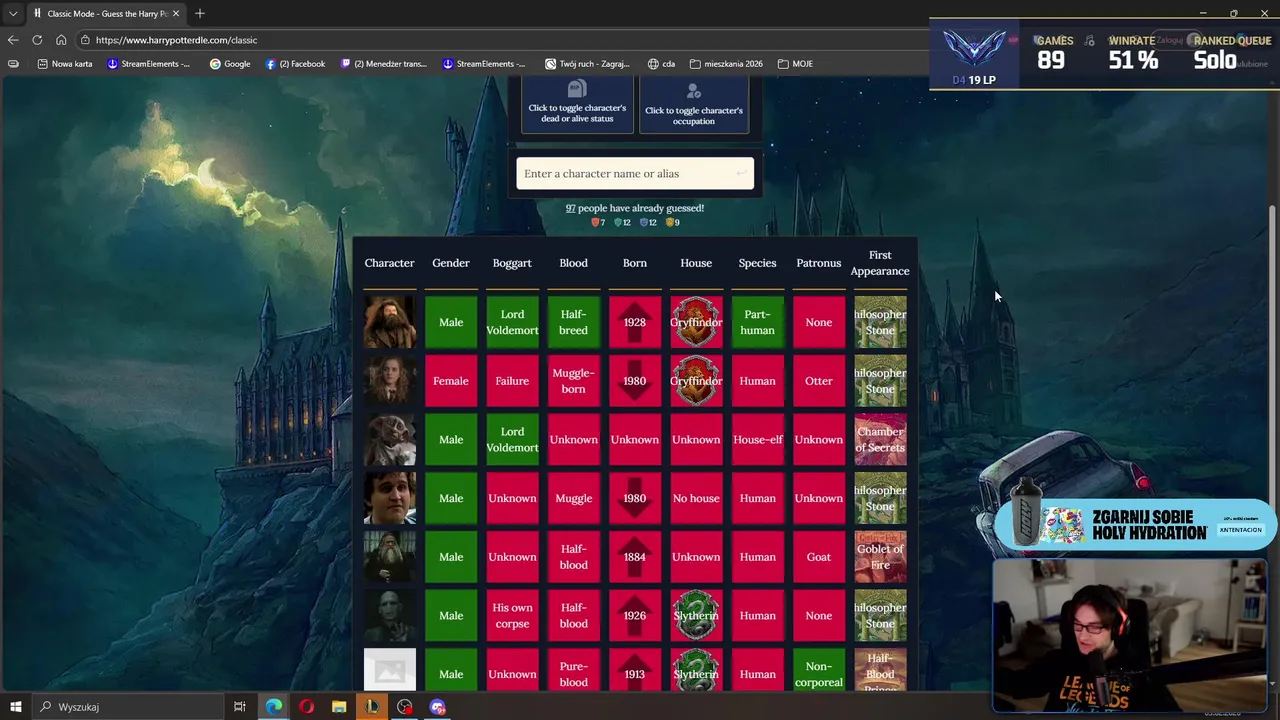Open the Twój ruch - Zagraj bookmark
This screenshot has width=1280, height=720.
tap(587, 64)
